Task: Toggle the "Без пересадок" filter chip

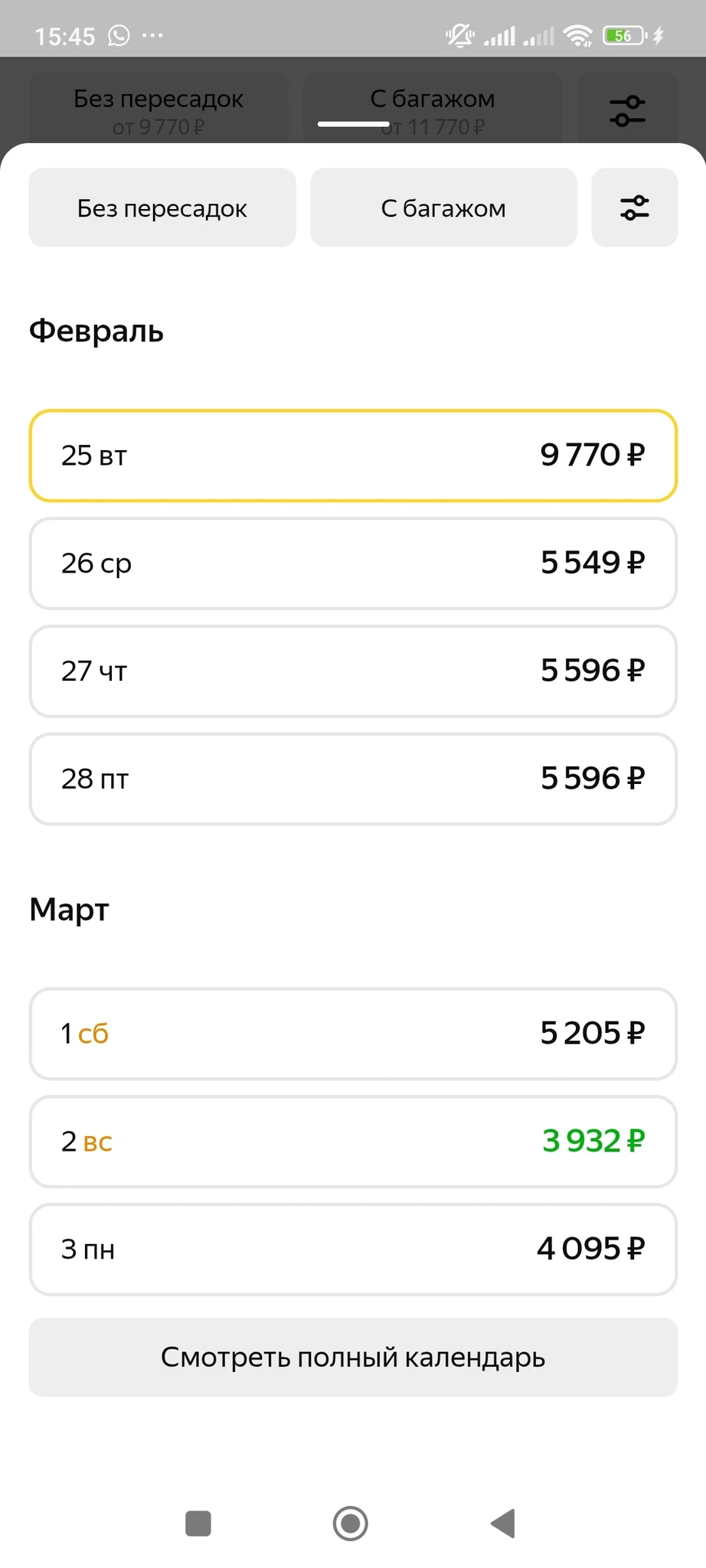Action: click(x=162, y=207)
